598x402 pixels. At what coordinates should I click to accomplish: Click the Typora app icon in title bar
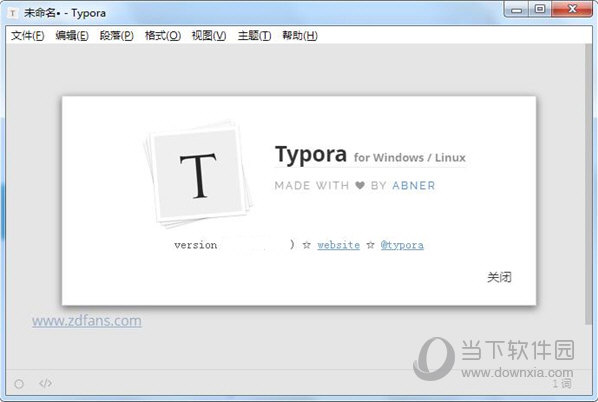pos(13,13)
